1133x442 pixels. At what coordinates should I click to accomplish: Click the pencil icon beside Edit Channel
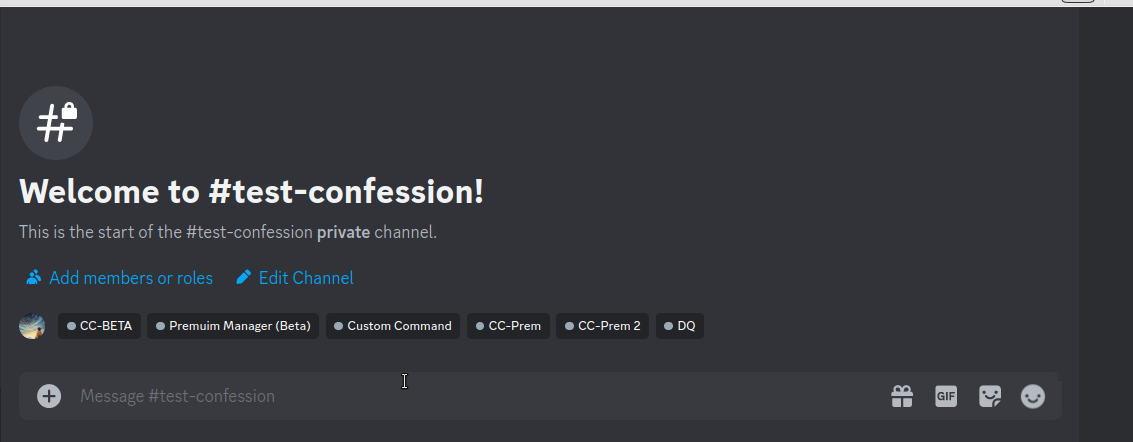point(244,277)
